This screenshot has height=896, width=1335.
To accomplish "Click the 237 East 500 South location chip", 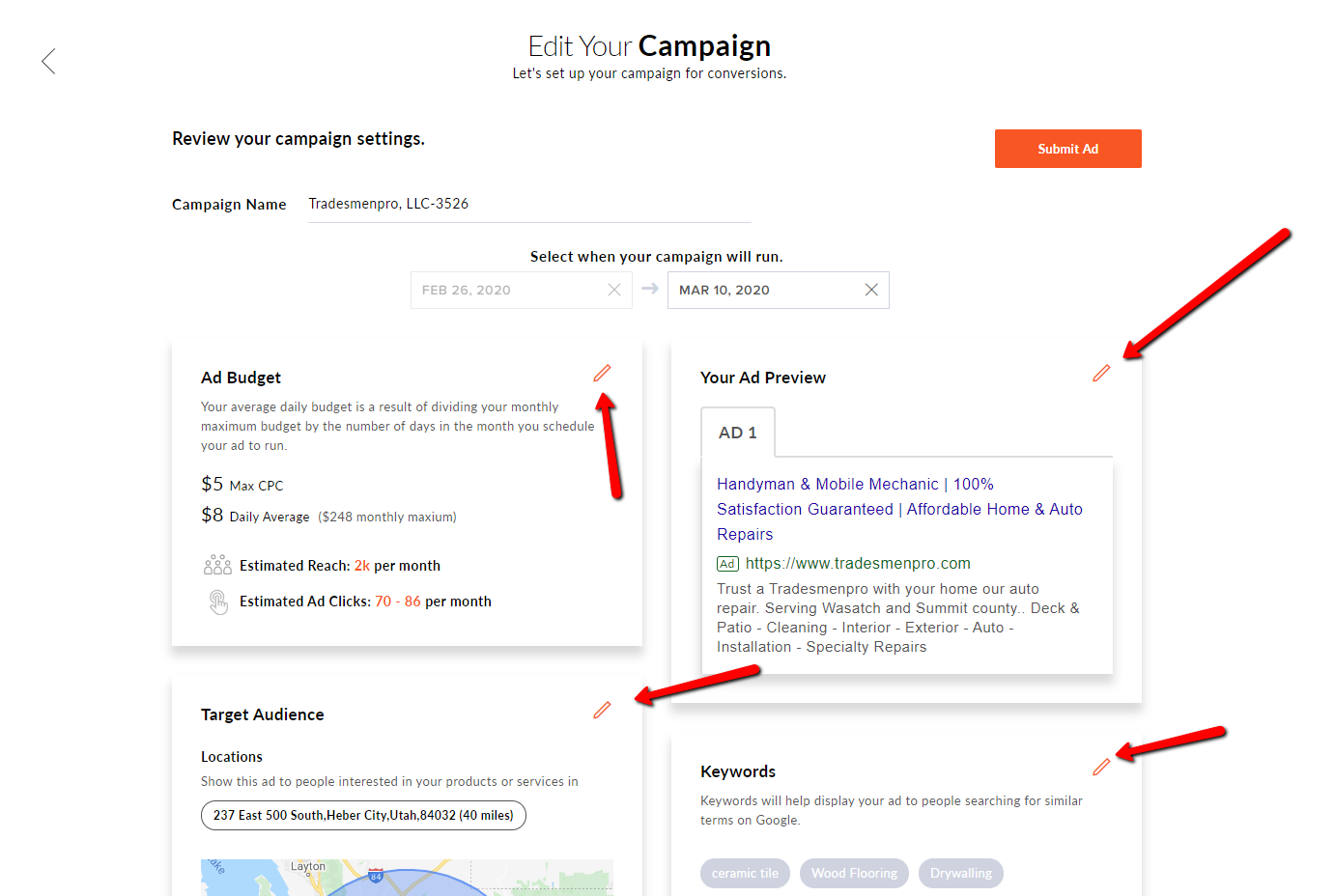I will tap(363, 815).
